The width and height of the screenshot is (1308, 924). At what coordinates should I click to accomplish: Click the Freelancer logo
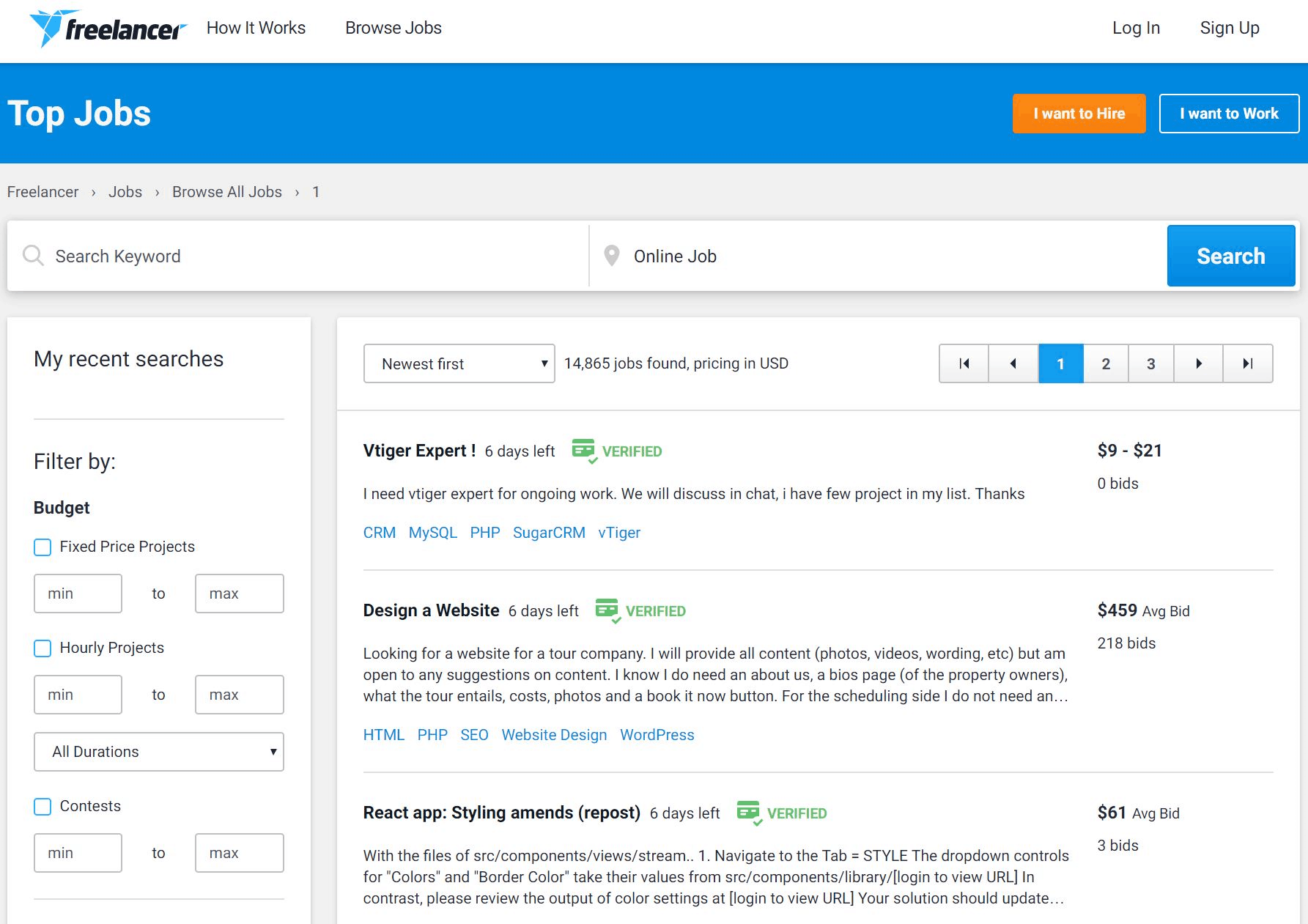[108, 29]
